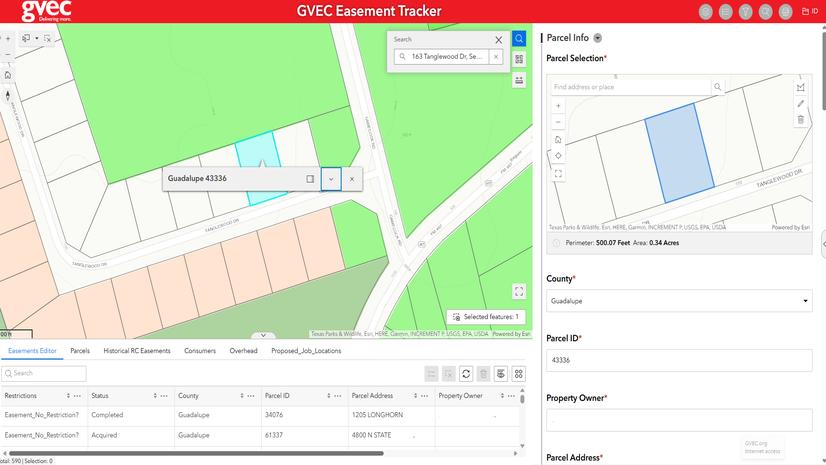Click the Selected features: 1 button
This screenshot has width=826, height=465.
tap(486, 317)
